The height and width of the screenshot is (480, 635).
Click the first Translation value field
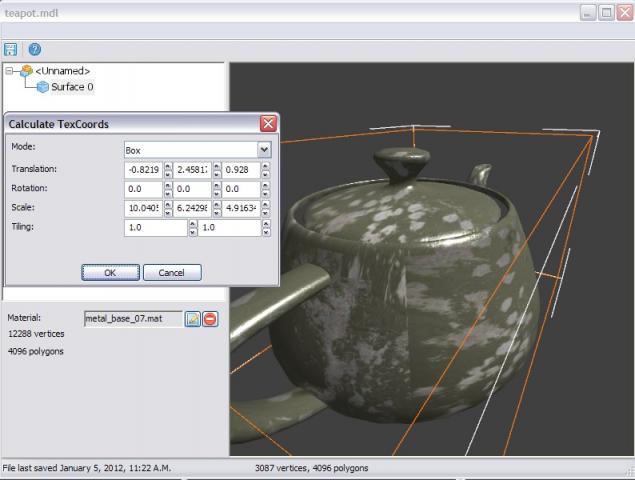tap(143, 169)
